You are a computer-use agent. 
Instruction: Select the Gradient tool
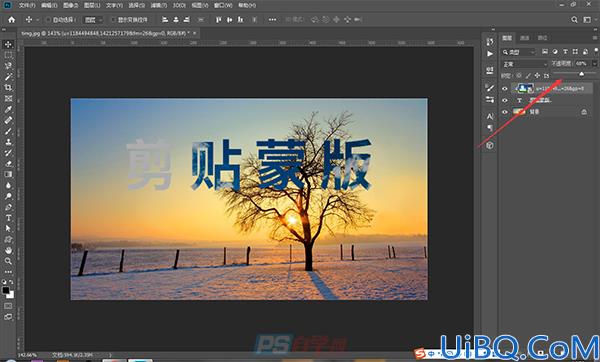[x=8, y=174]
